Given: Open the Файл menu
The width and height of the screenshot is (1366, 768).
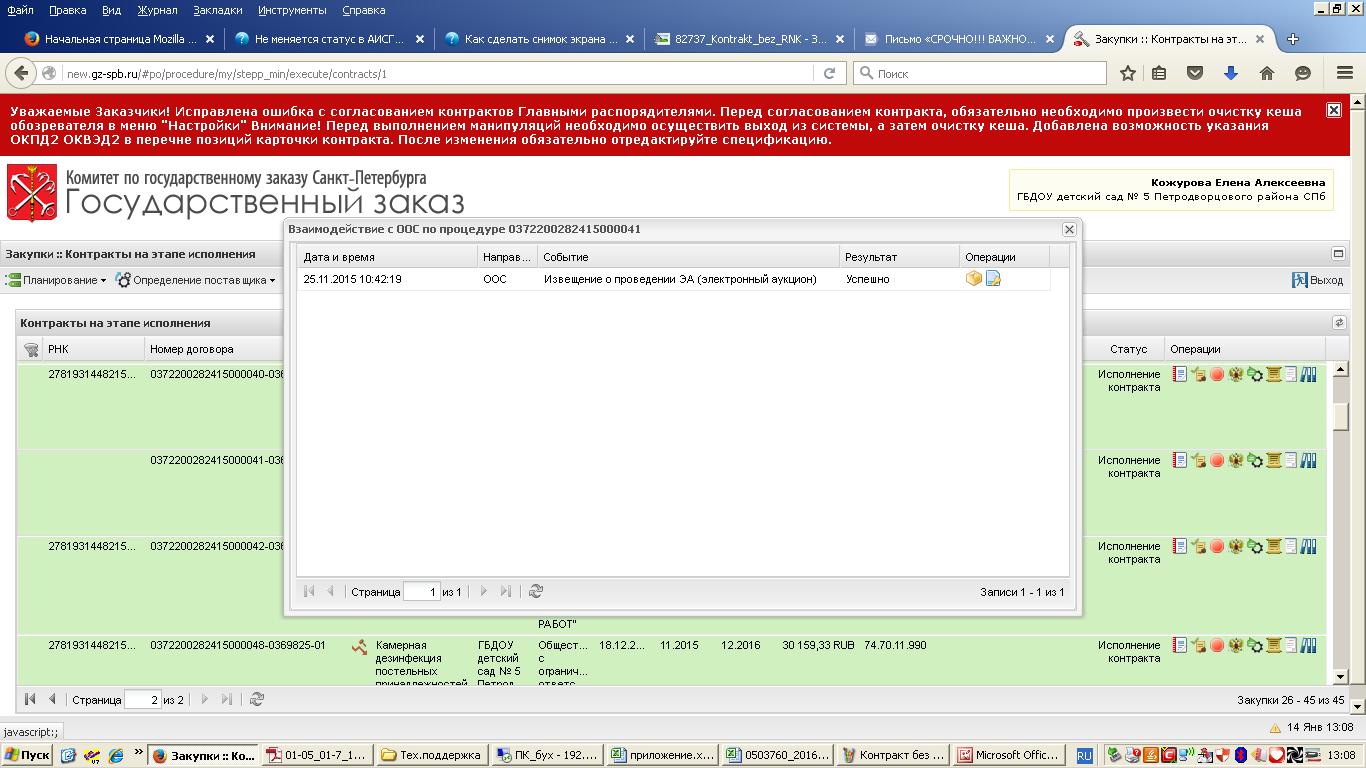Looking at the screenshot, I should [20, 10].
